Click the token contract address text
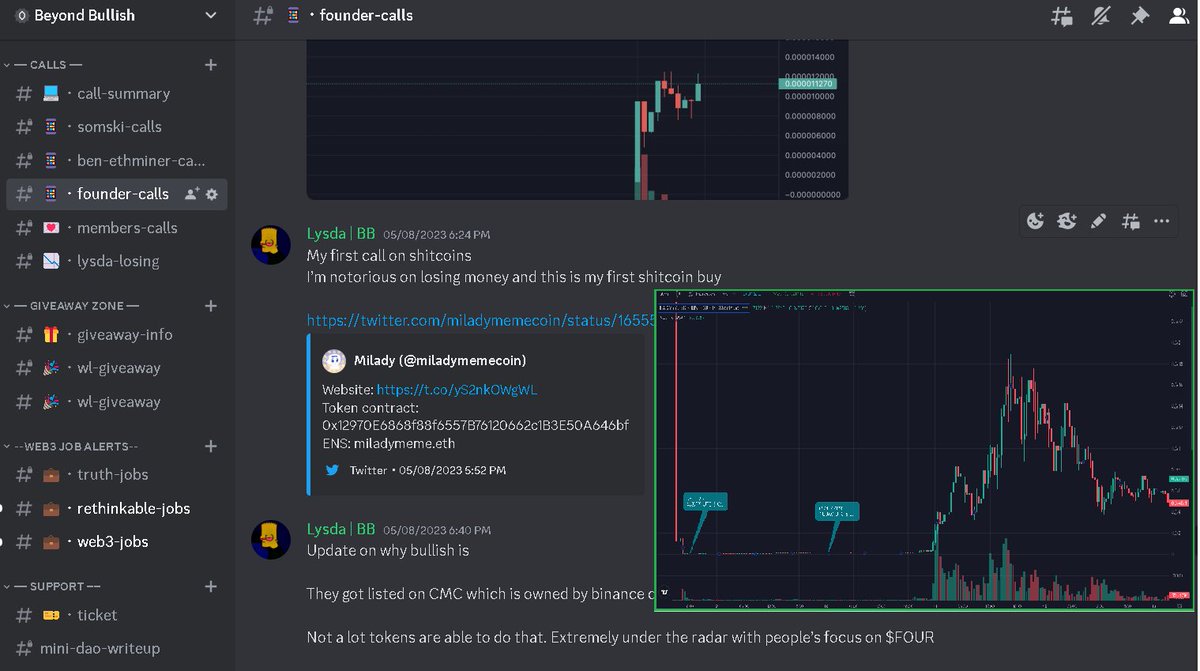The image size is (1200, 671). [x=475, y=425]
